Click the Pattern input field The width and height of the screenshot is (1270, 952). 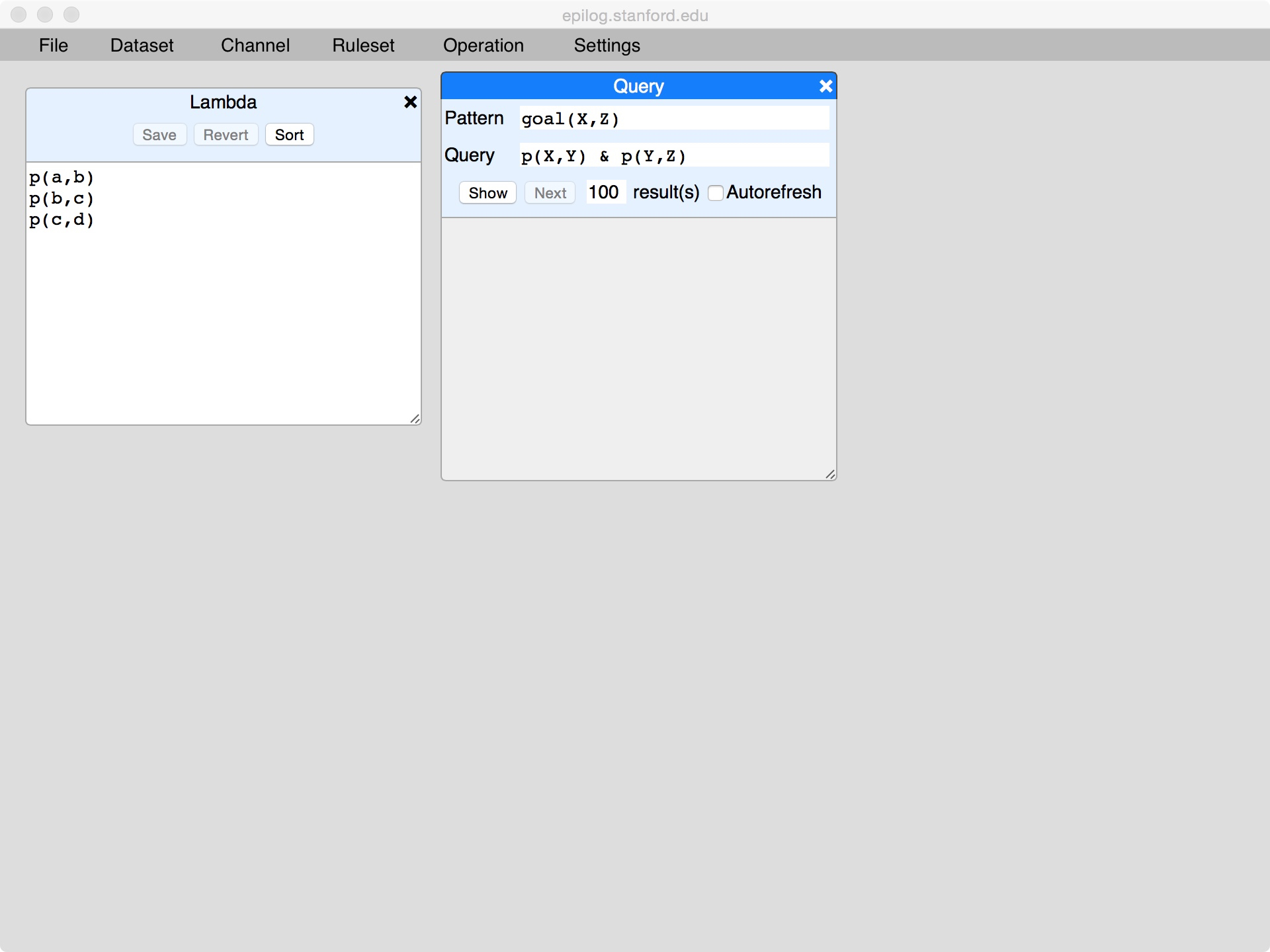[x=673, y=118]
